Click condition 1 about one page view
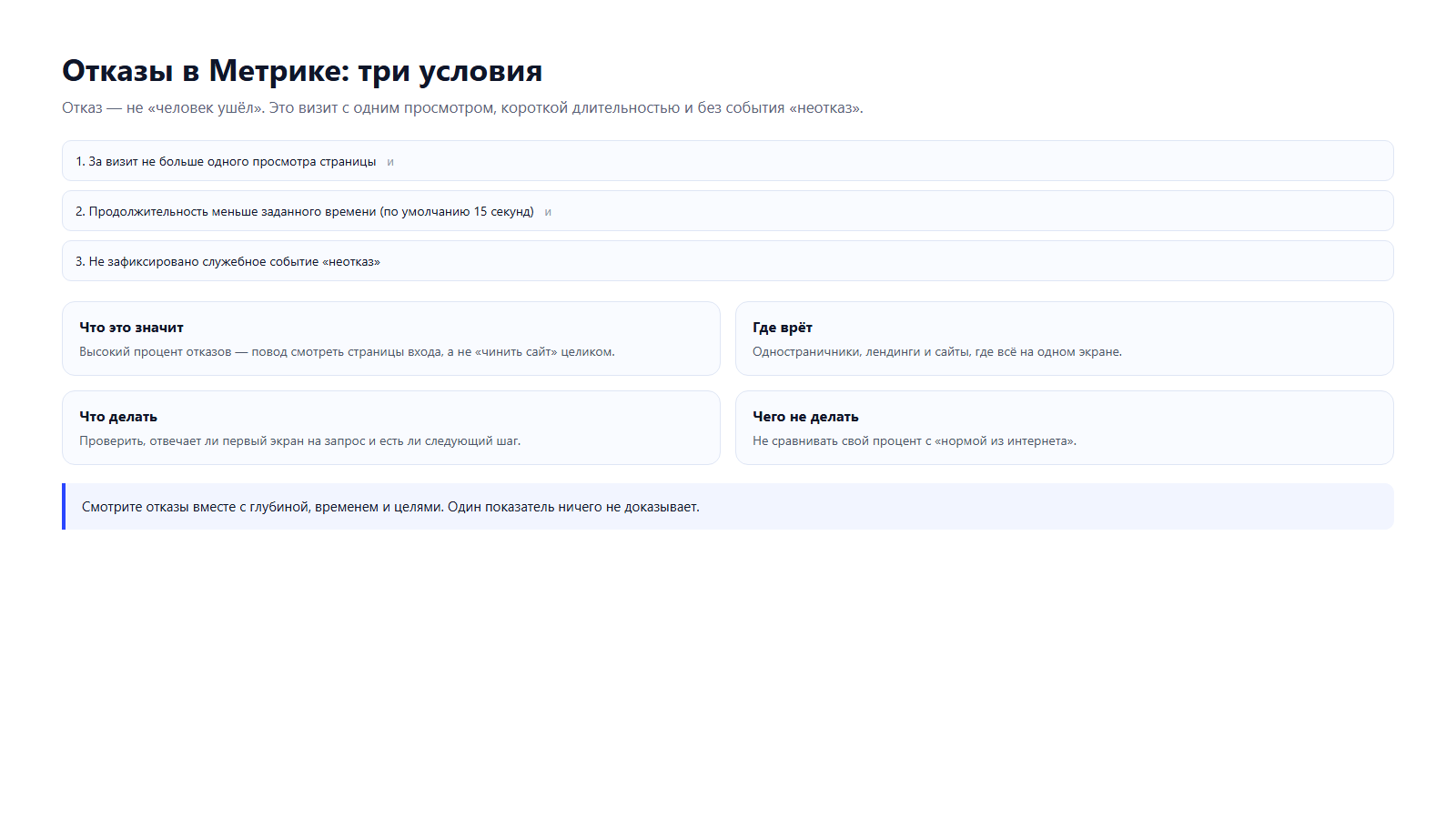 (x=728, y=161)
